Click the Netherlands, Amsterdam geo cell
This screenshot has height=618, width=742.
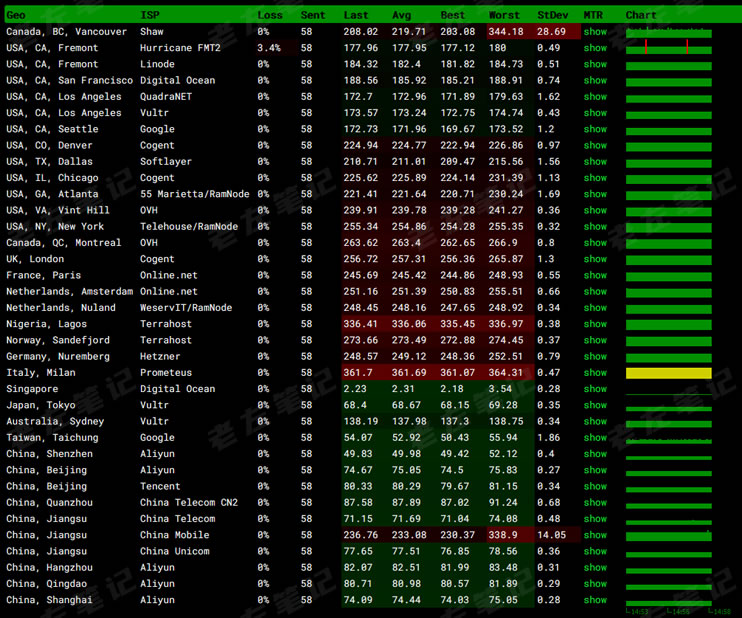pos(70,291)
